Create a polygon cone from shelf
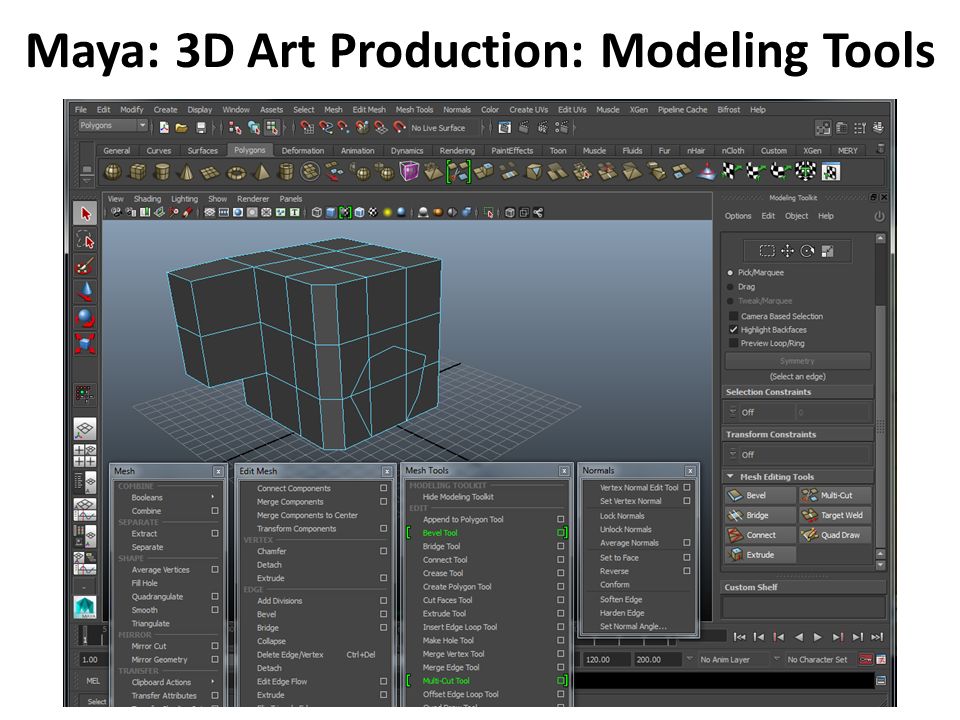The height and width of the screenshot is (720, 960). [186, 172]
